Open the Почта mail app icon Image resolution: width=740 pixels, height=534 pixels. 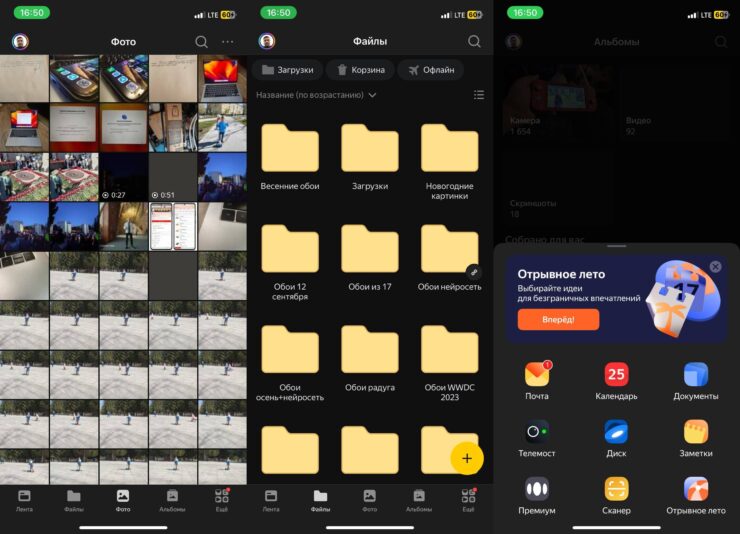pos(537,375)
